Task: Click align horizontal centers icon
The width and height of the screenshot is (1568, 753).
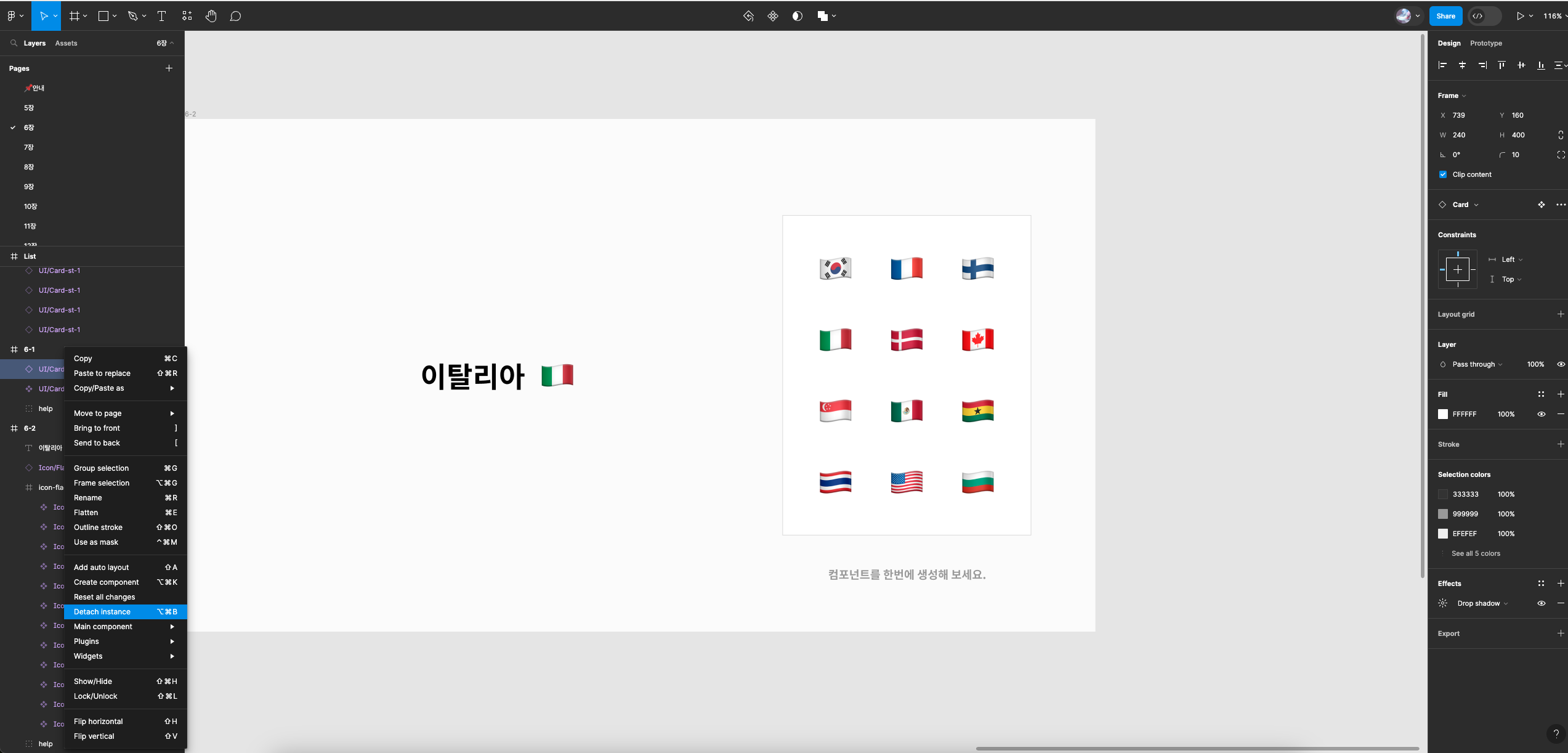Action: pos(1462,65)
